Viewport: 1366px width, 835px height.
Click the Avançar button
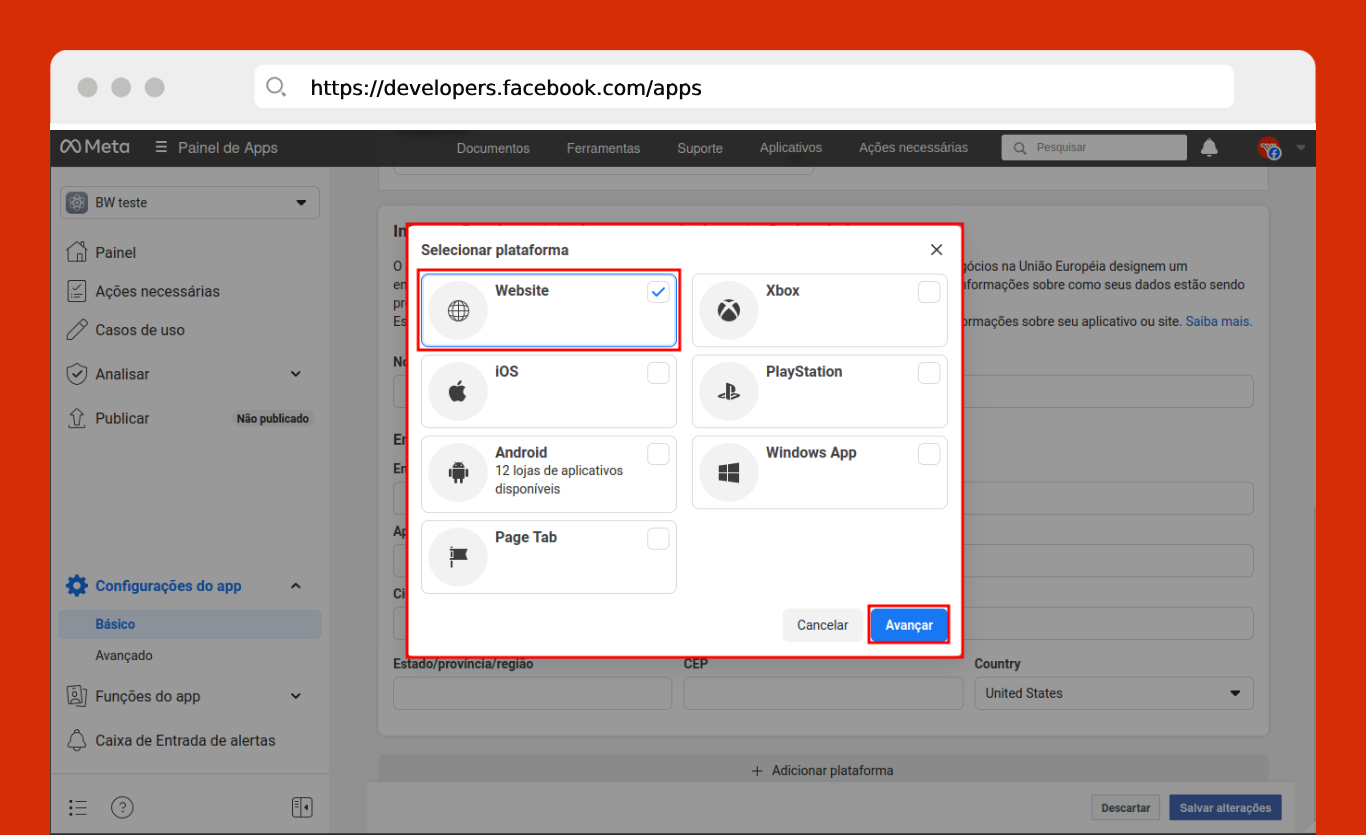[x=909, y=625]
